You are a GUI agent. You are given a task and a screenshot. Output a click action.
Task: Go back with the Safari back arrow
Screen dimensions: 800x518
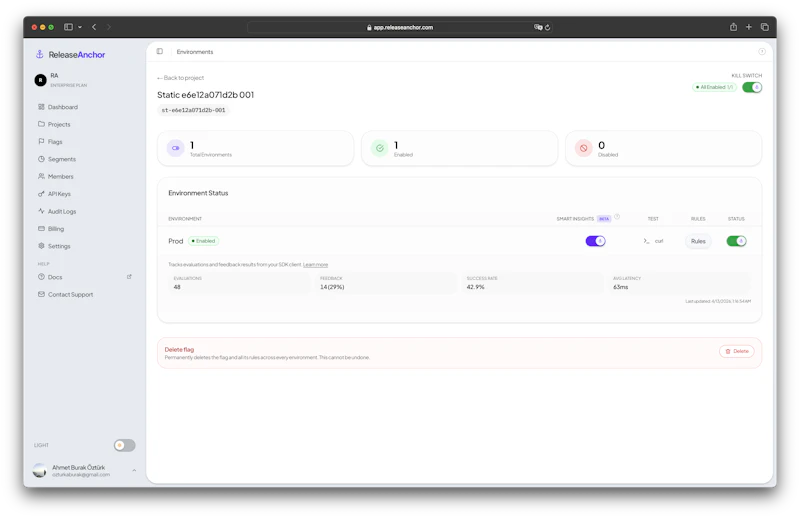pyautogui.click(x=94, y=27)
